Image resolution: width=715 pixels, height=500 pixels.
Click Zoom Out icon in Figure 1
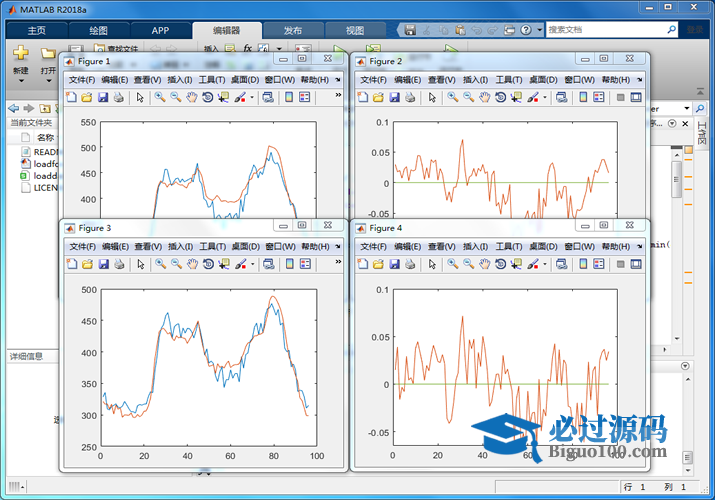[x=176, y=97]
